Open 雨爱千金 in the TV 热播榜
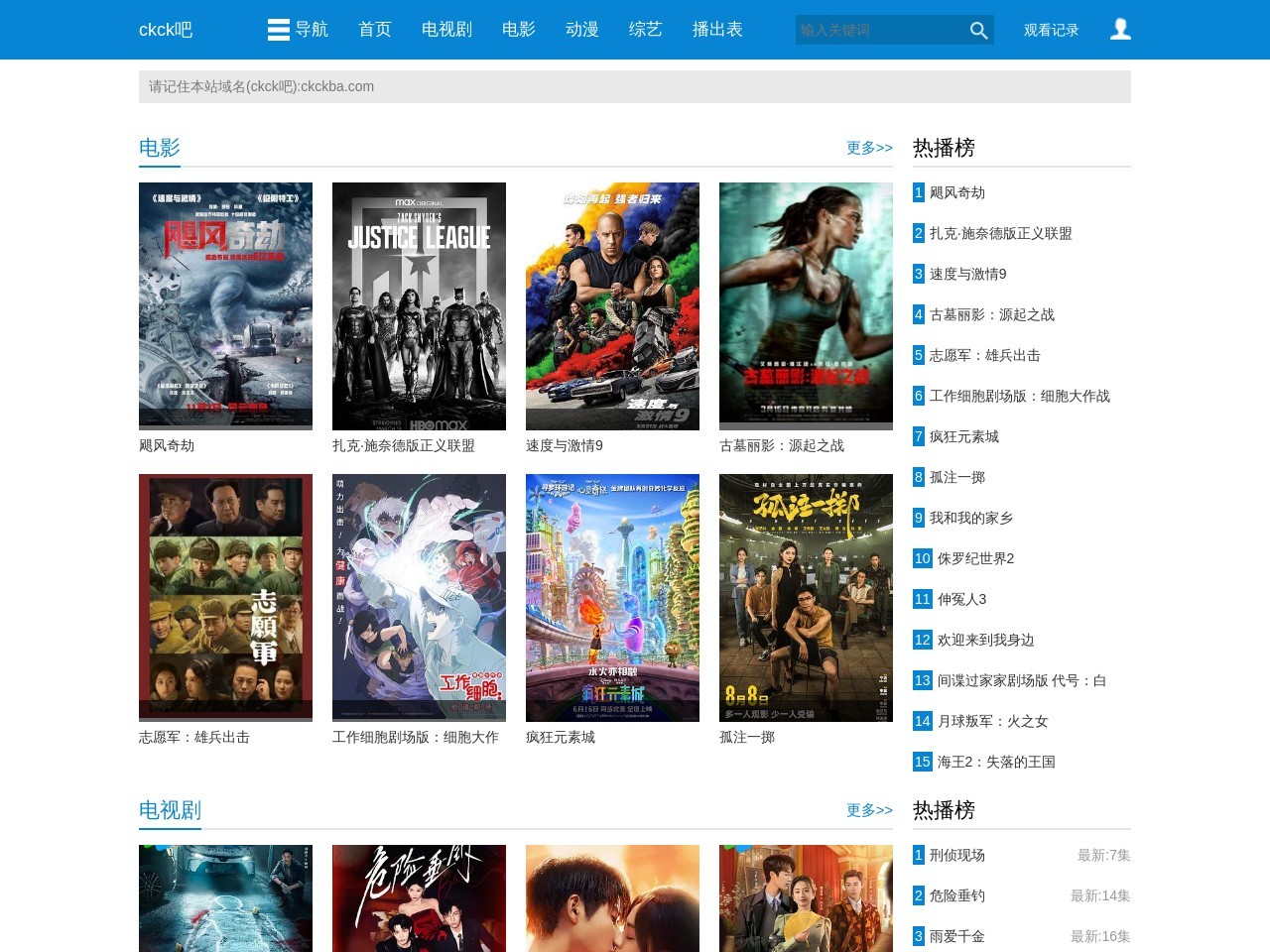 tap(957, 936)
